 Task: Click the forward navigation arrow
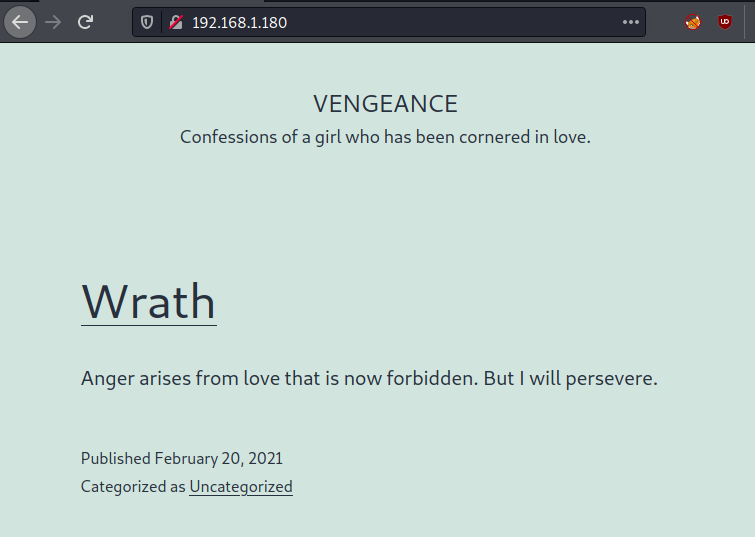(53, 22)
